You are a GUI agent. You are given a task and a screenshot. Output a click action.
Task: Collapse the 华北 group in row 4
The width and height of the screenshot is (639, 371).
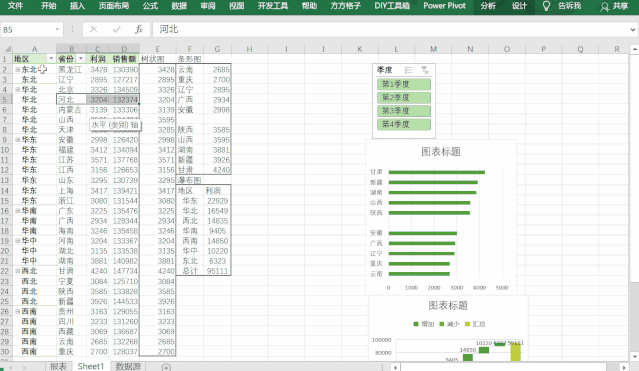click(x=18, y=89)
